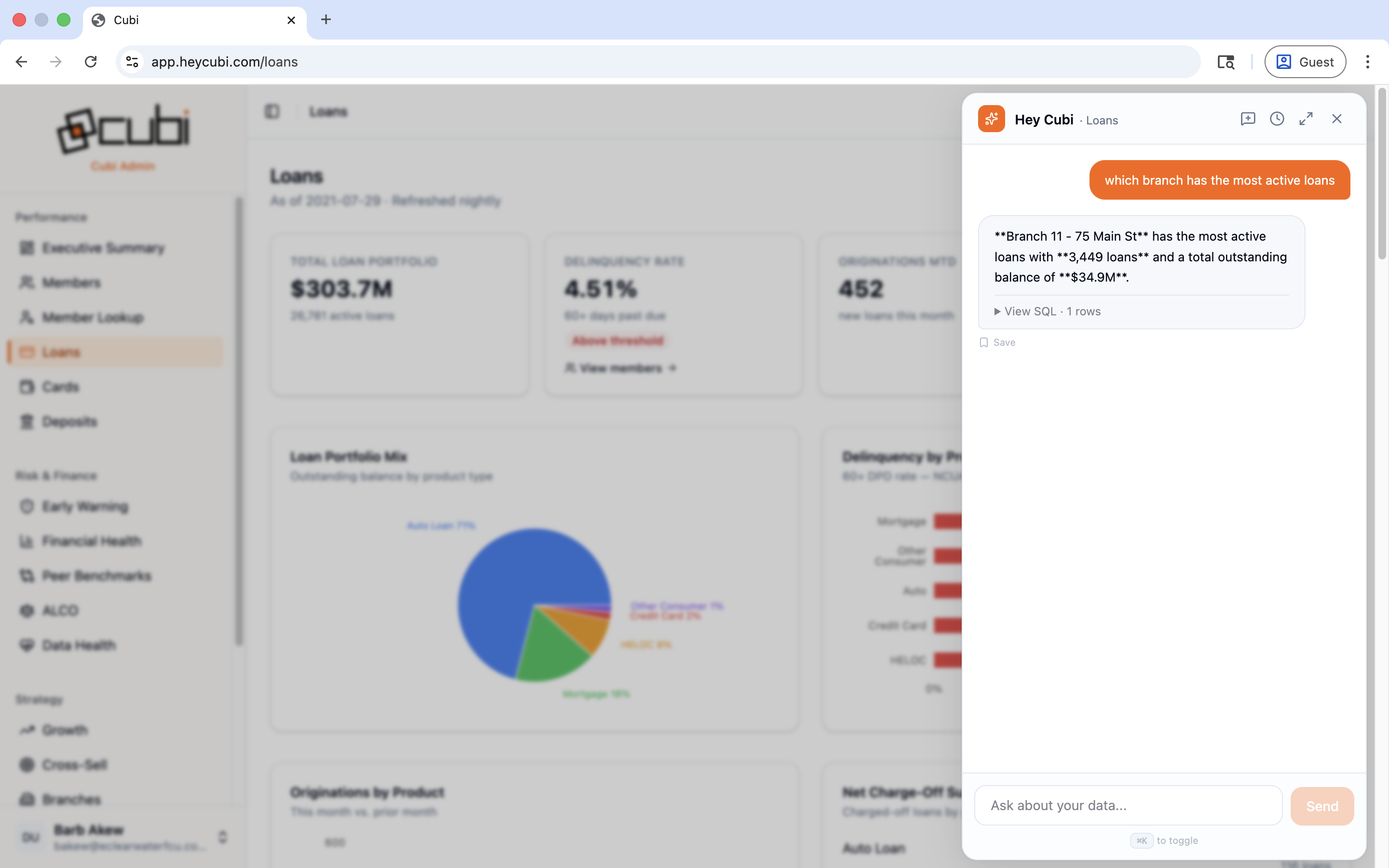Open the Guest profile button
This screenshot has height=868, width=1389.
pos(1305,62)
